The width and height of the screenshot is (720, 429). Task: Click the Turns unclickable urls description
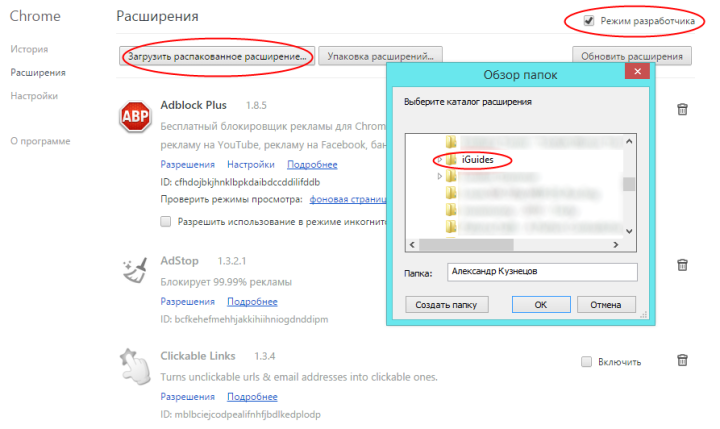point(299,377)
